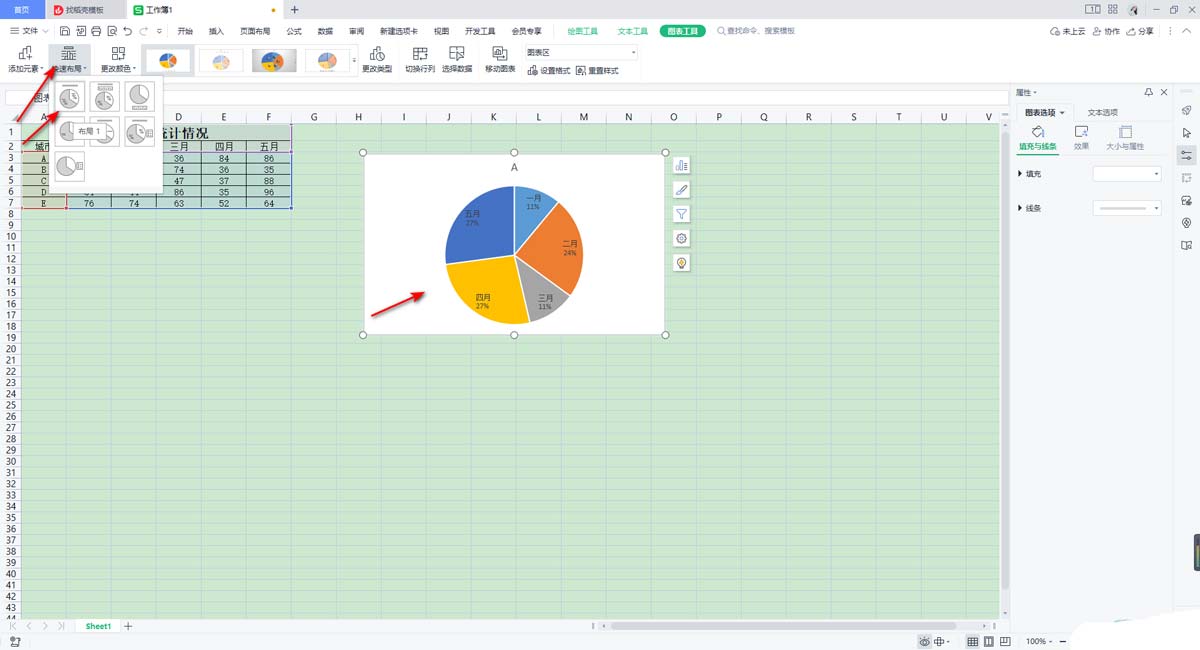Click the Collaborate (协作) button

(x=1106, y=31)
